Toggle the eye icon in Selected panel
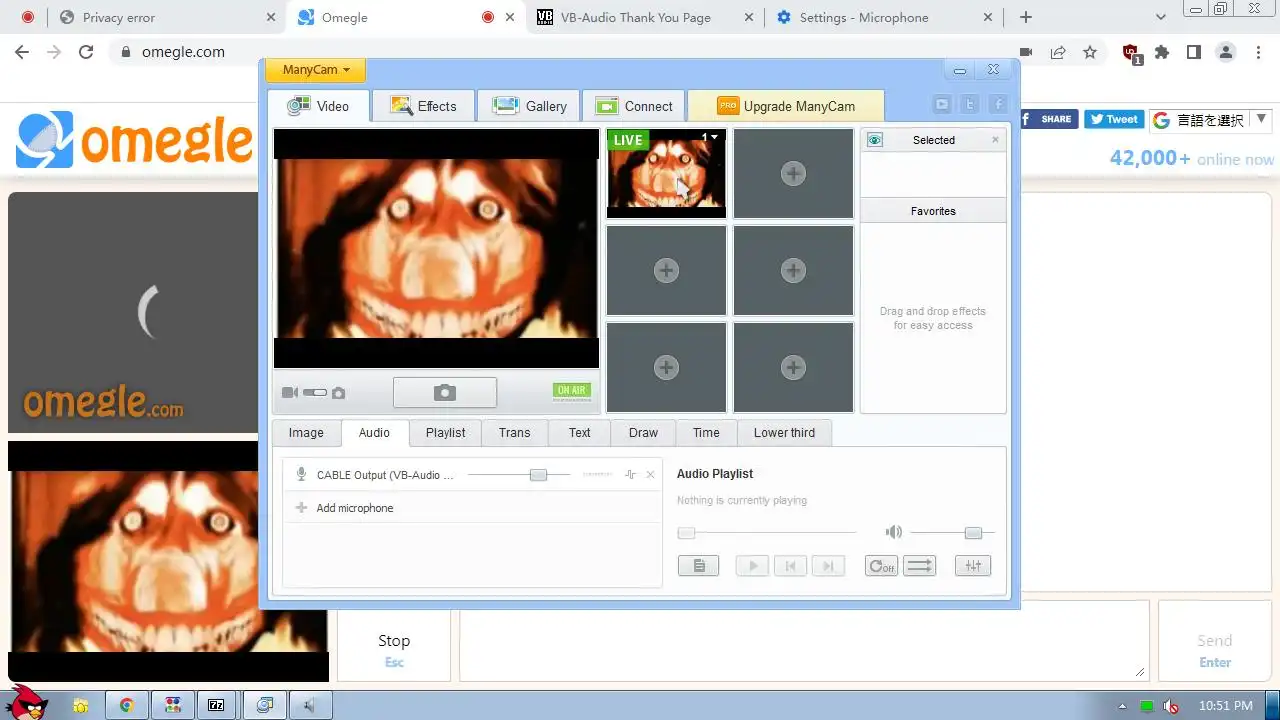Screen dimensions: 1280x720 point(875,140)
